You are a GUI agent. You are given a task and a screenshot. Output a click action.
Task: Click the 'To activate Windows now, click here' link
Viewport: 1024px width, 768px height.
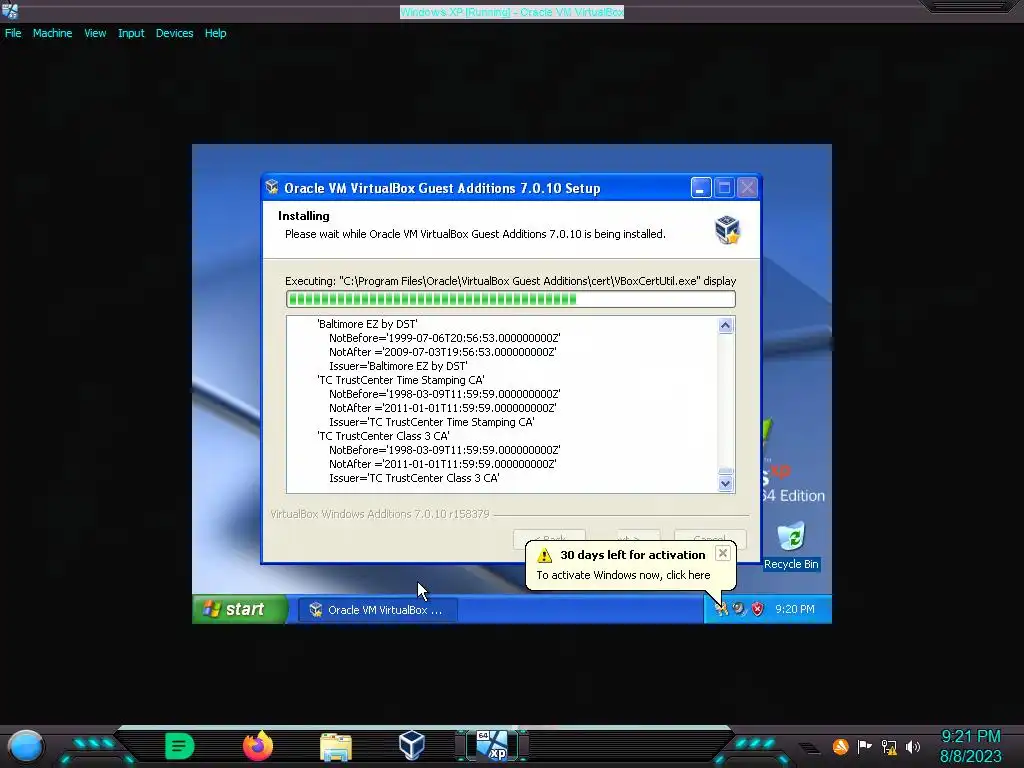click(623, 575)
